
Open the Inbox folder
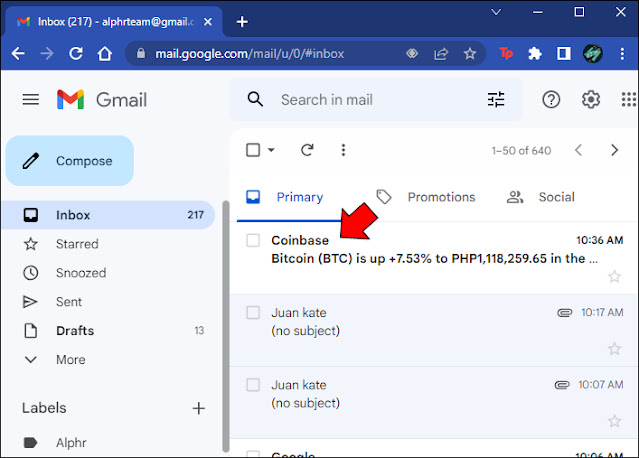pos(108,215)
